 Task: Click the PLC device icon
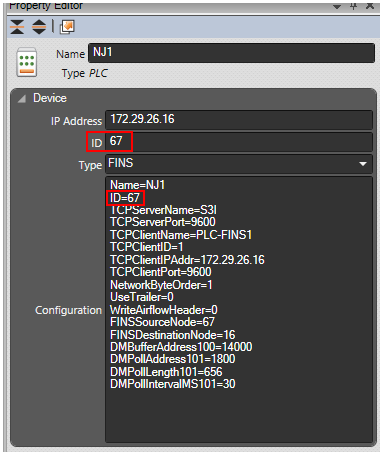[x=27, y=62]
